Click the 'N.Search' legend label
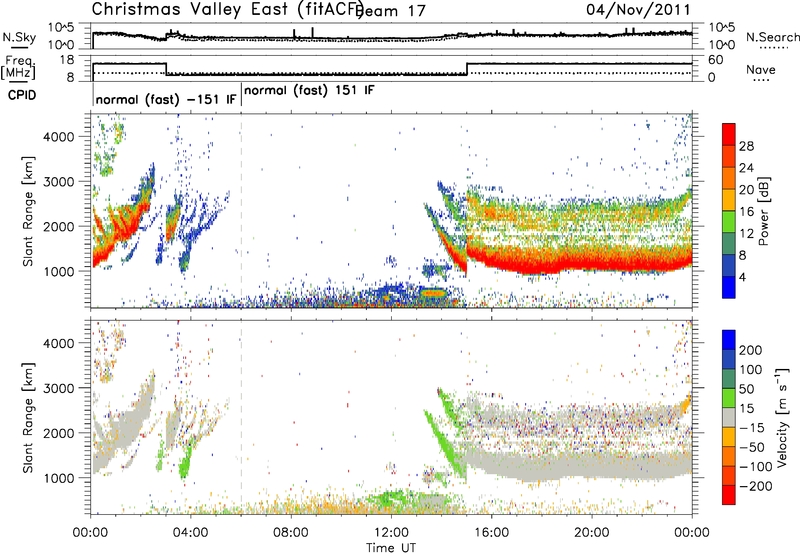The image size is (800, 554). pos(772,37)
